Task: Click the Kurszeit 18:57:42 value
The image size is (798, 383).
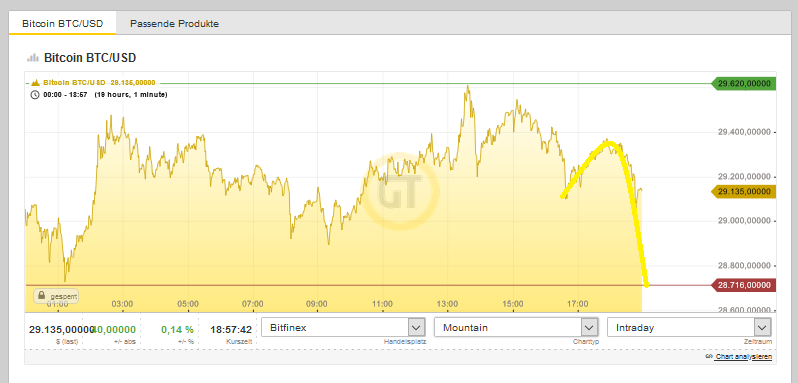Action: coord(231,329)
